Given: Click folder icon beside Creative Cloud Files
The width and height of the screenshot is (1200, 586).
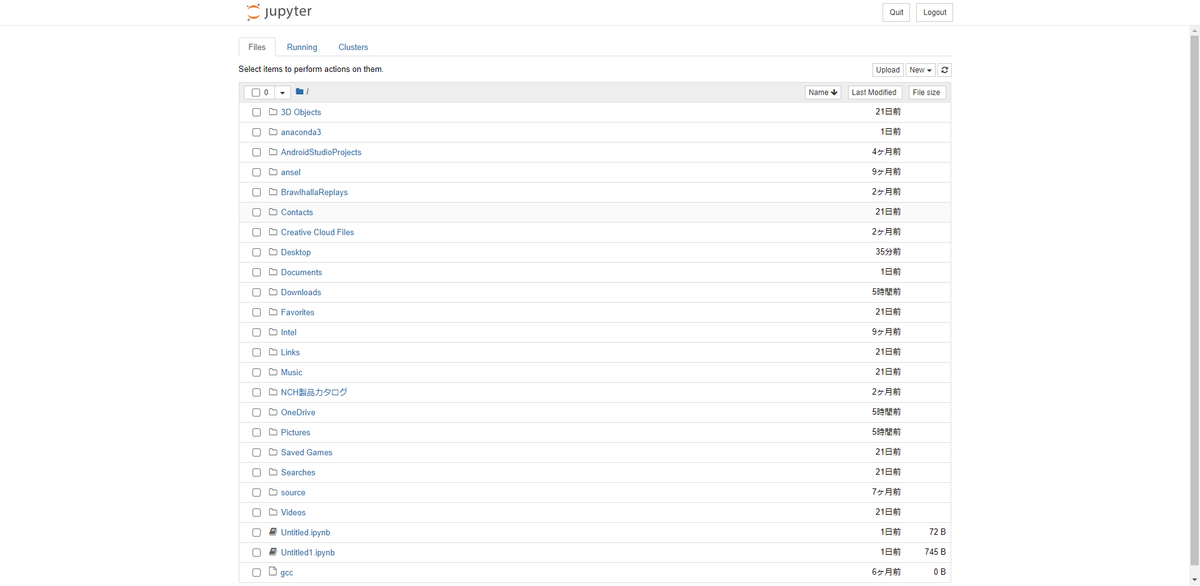Looking at the screenshot, I should pyautogui.click(x=273, y=232).
